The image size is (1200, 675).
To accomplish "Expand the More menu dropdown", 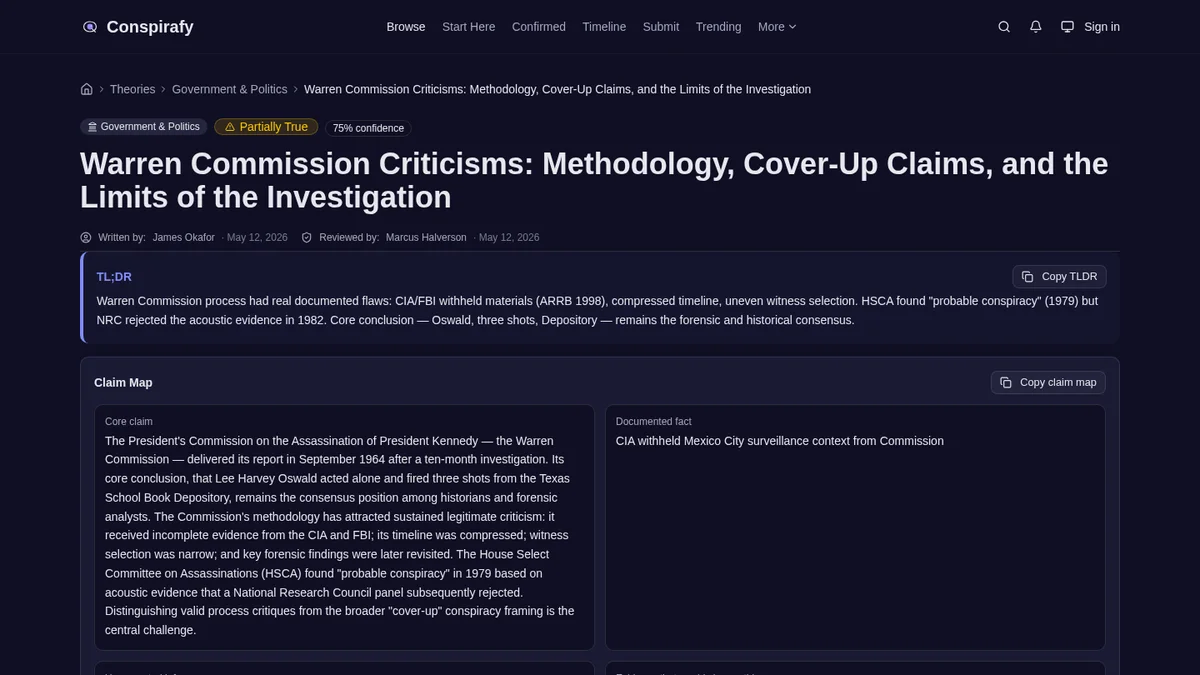I will (x=777, y=27).
